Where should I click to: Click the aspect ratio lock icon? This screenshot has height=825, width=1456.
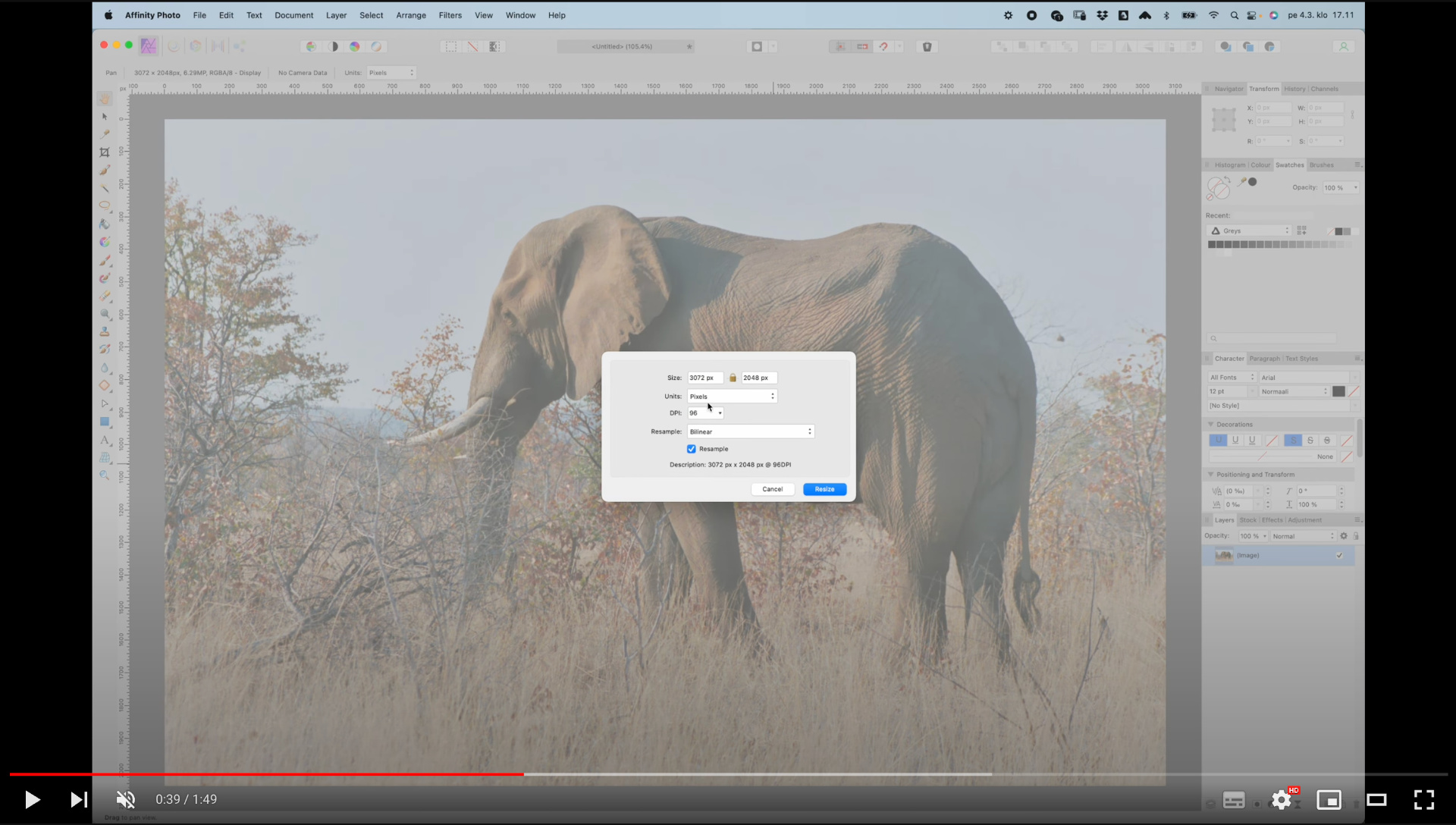733,378
